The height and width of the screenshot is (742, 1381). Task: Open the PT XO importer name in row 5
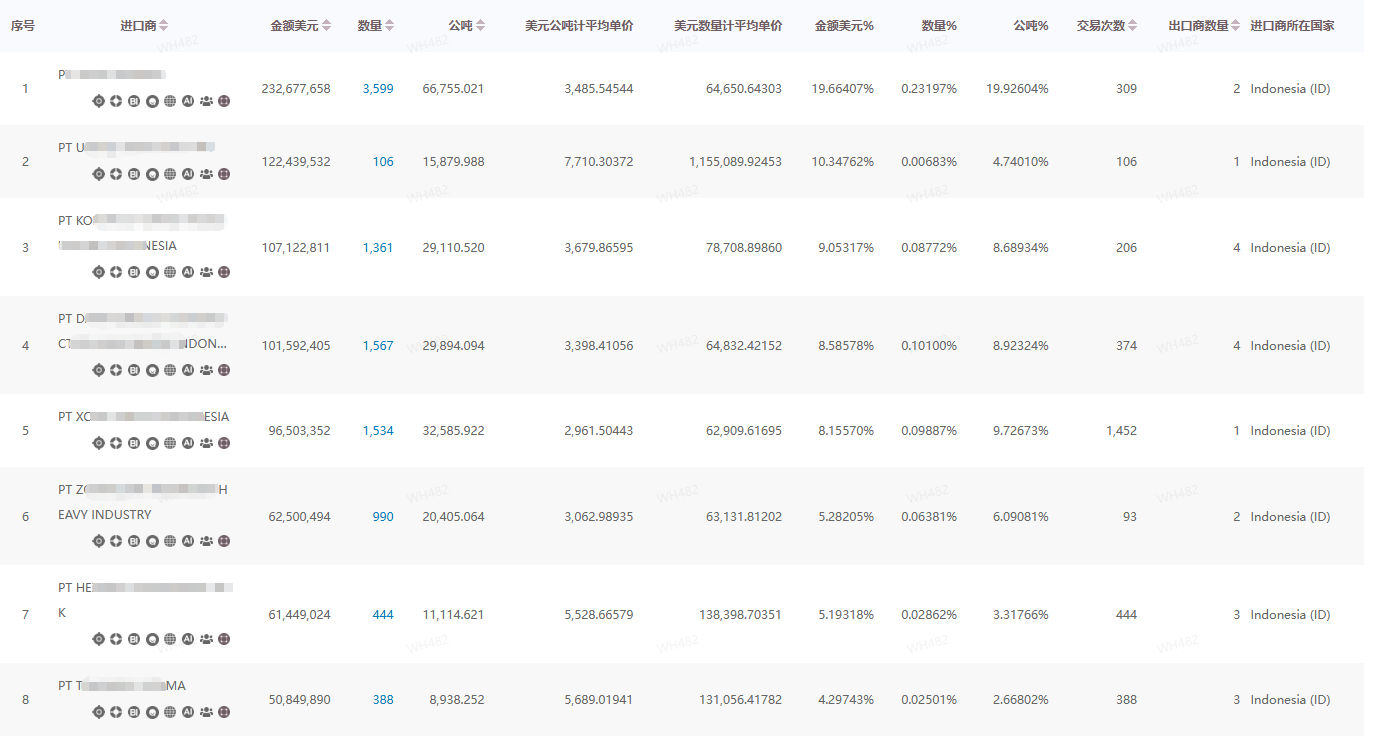point(143,417)
